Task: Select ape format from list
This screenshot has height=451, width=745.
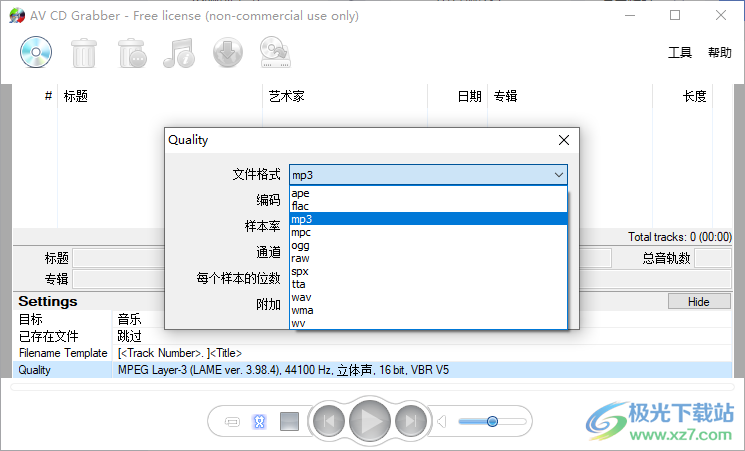Action: click(428, 193)
